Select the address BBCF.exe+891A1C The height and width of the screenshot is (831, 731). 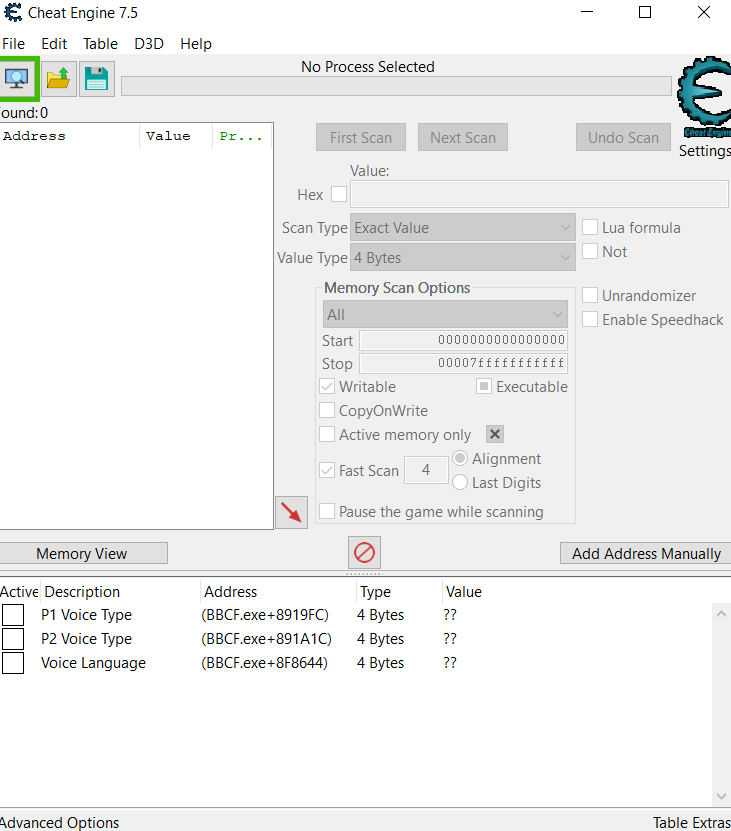pos(266,639)
